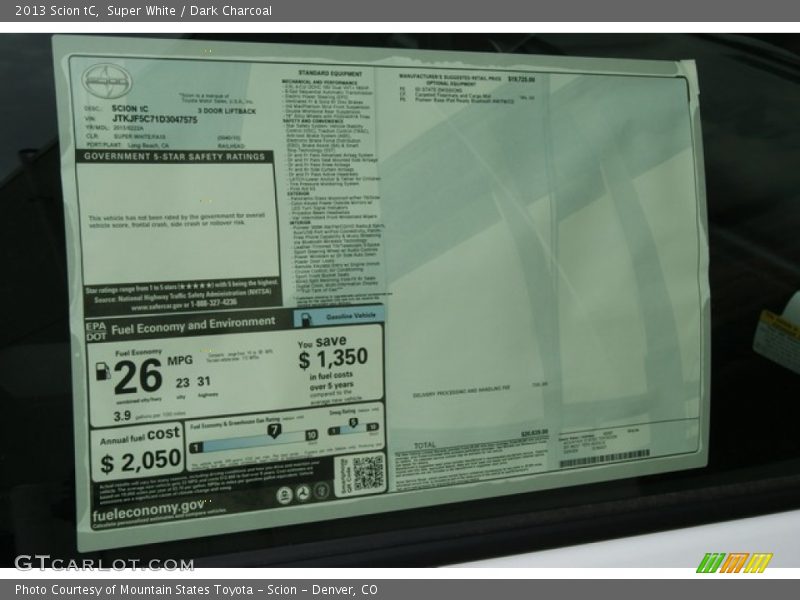
Task: Click the smog rating marker '5'
Action: [x=353, y=422]
